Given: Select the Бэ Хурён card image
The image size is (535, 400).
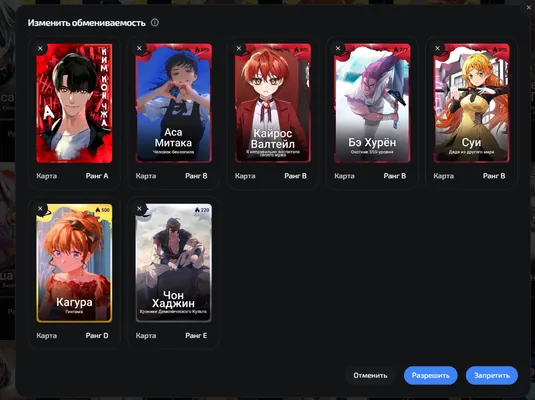Looking at the screenshot, I should click(x=372, y=103).
